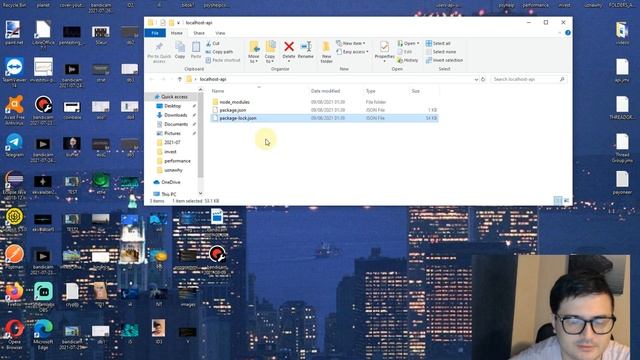Open the Copy to dropdown

click(270, 52)
